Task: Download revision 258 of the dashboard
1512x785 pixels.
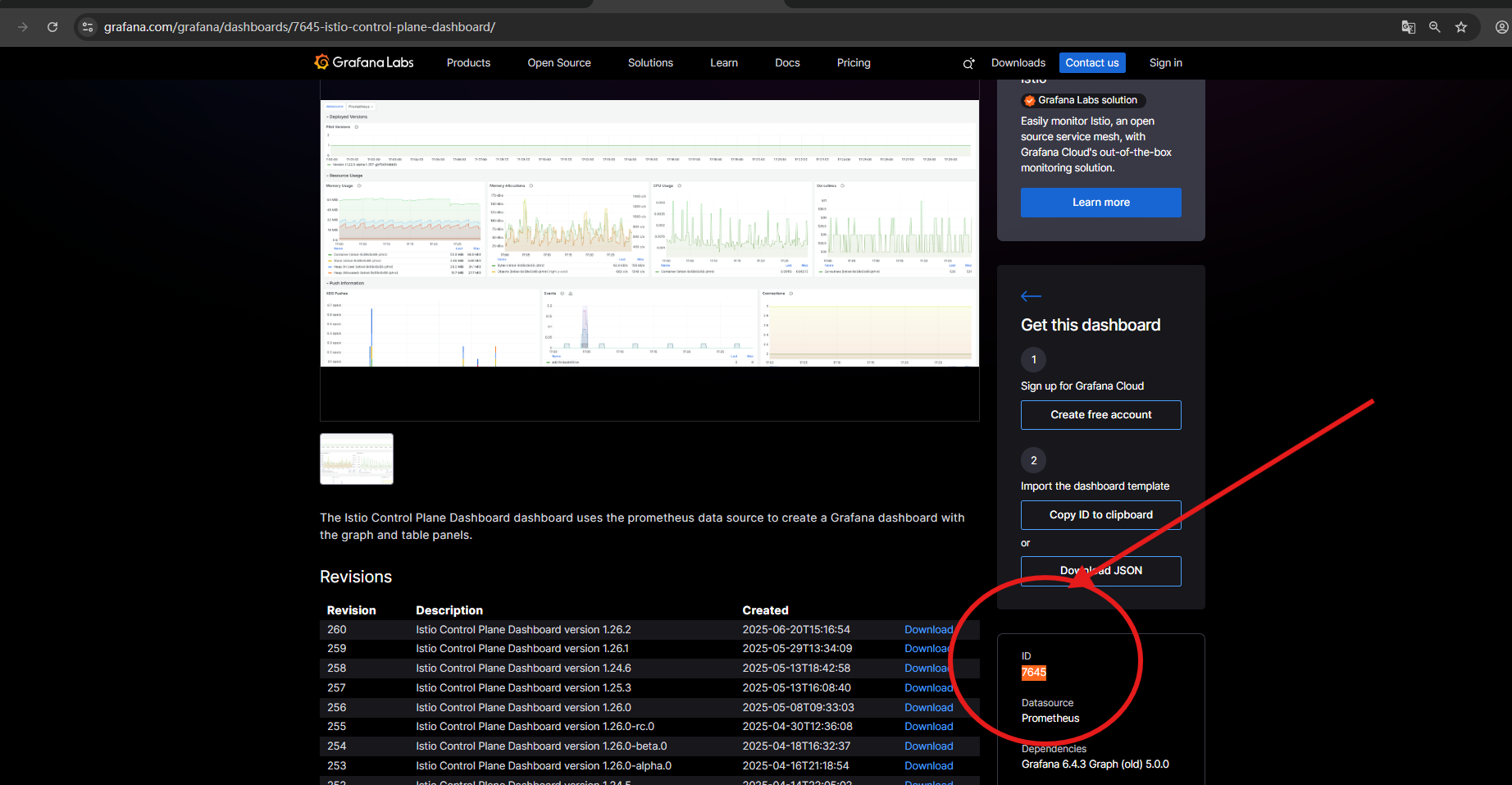Action: (x=928, y=669)
